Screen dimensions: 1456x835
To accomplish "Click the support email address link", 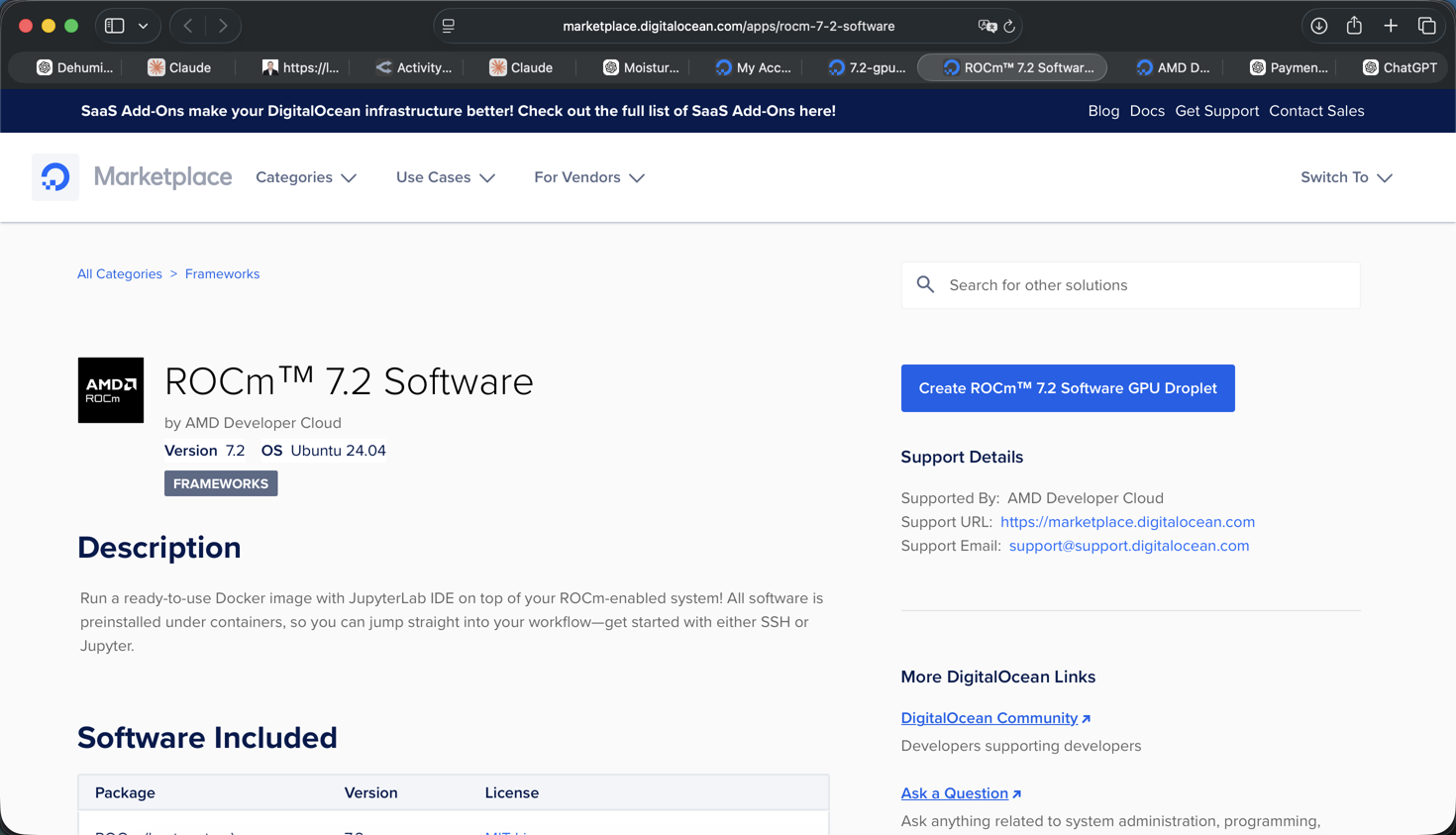I will tap(1129, 546).
